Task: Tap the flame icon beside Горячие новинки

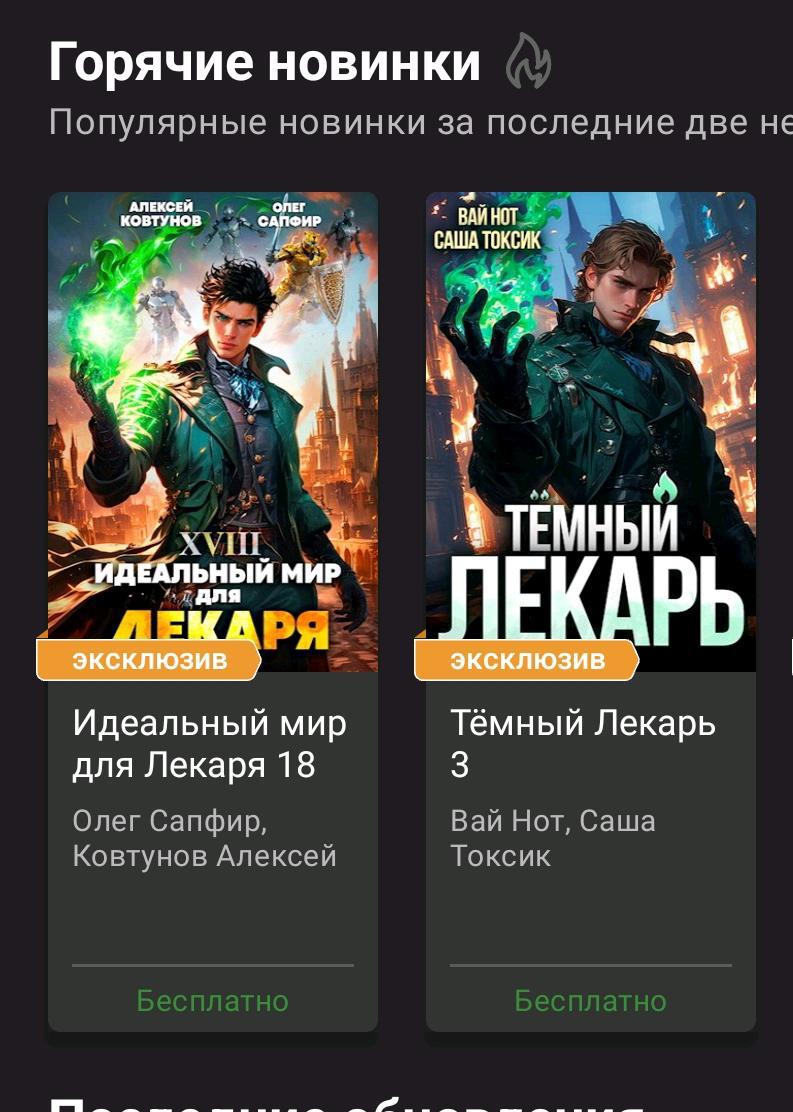Action: point(528,61)
